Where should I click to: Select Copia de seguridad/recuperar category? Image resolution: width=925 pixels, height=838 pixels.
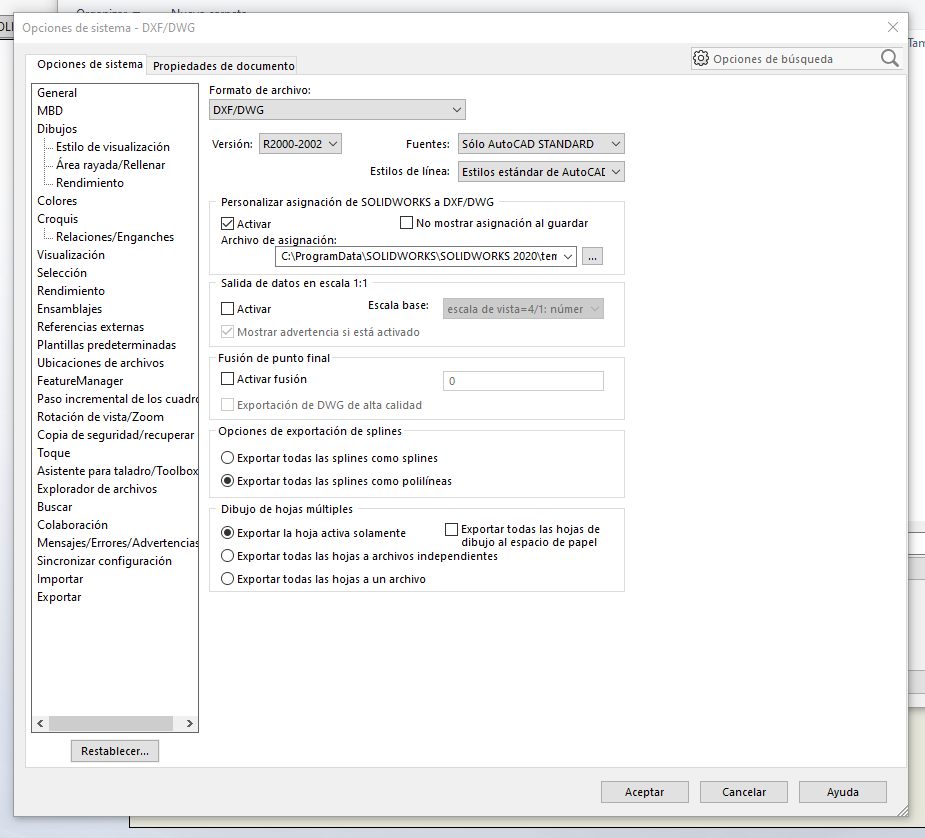(115, 435)
